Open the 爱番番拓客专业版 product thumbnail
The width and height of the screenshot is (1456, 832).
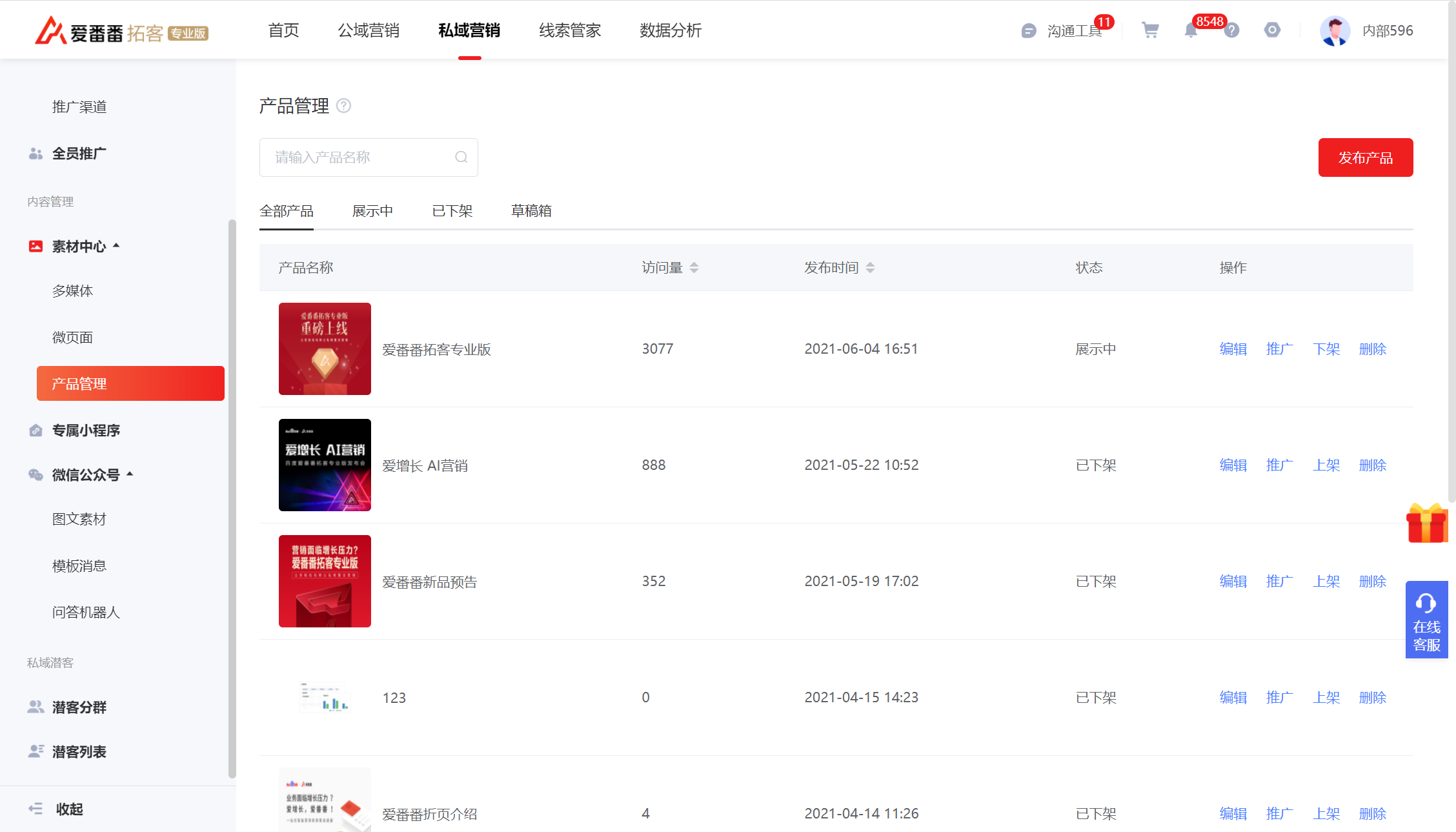325,349
